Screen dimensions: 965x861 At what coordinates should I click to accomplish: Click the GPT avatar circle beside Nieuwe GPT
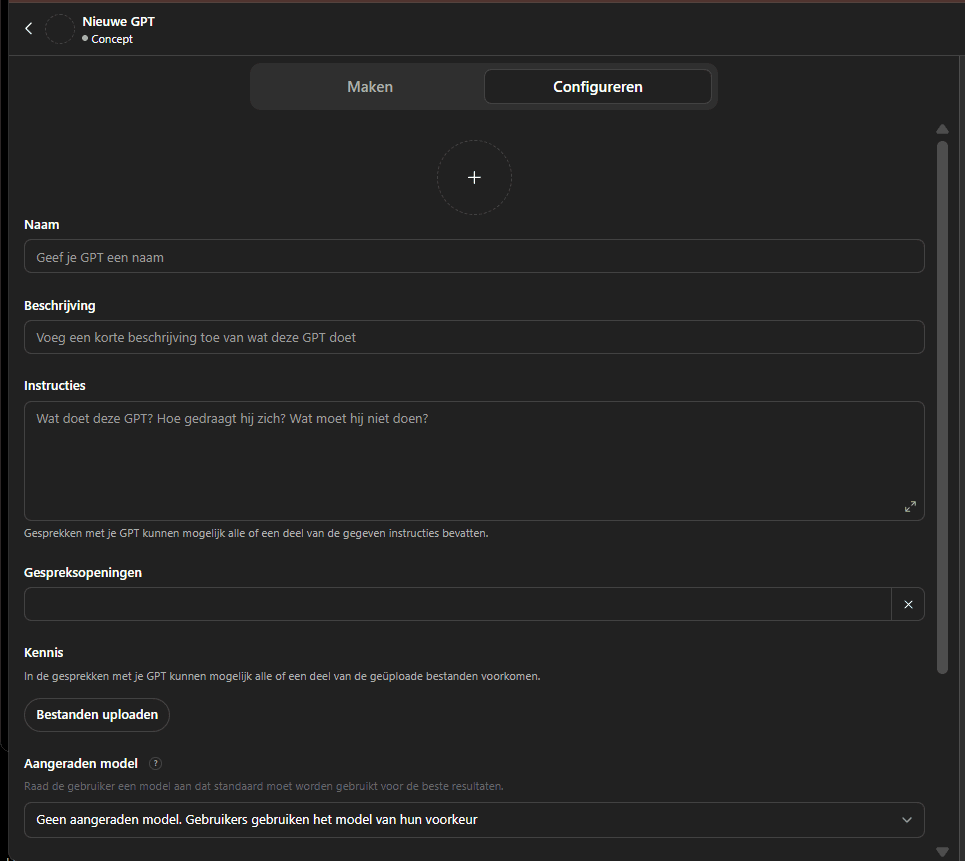pos(60,28)
